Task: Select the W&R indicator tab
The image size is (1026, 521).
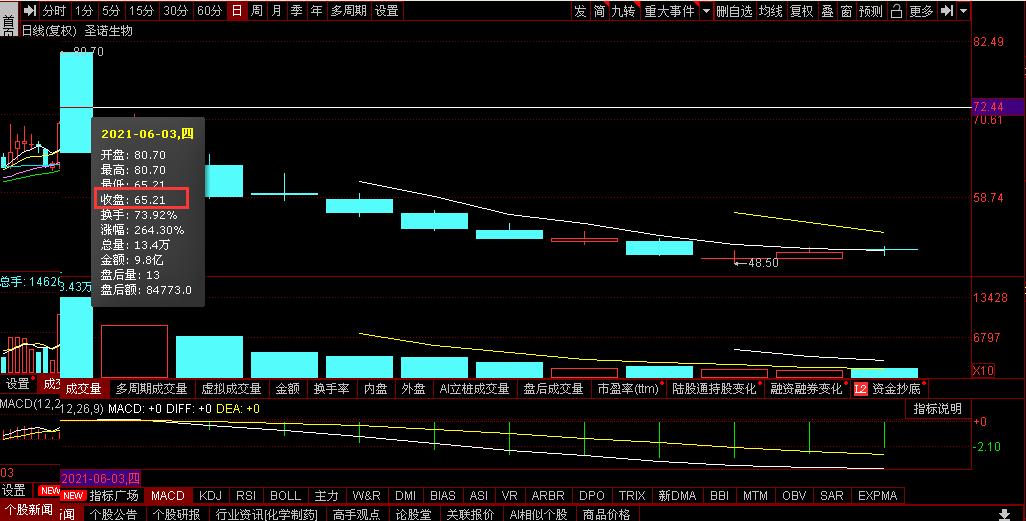Action: [366, 495]
